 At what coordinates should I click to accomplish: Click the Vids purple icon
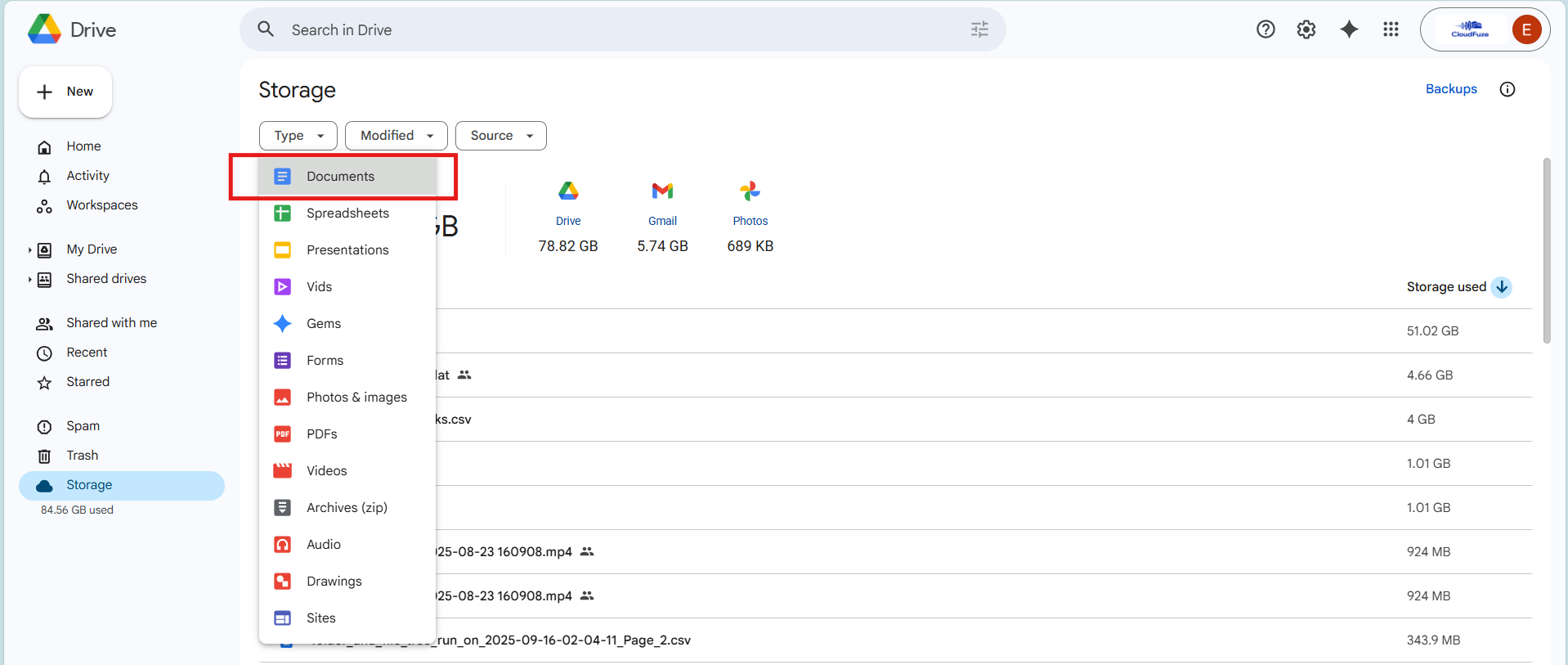click(282, 286)
